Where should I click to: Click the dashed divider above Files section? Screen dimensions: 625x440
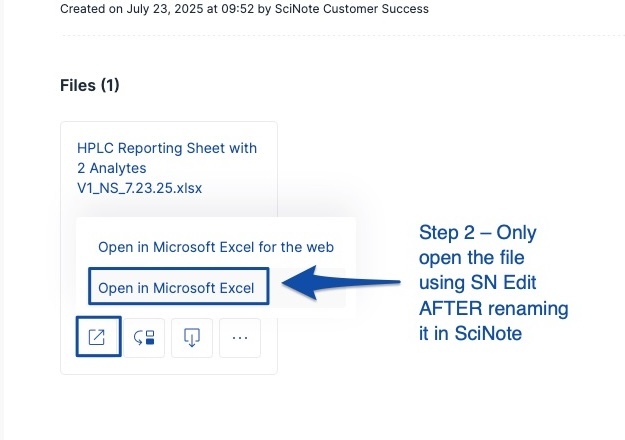[x=340, y=36]
